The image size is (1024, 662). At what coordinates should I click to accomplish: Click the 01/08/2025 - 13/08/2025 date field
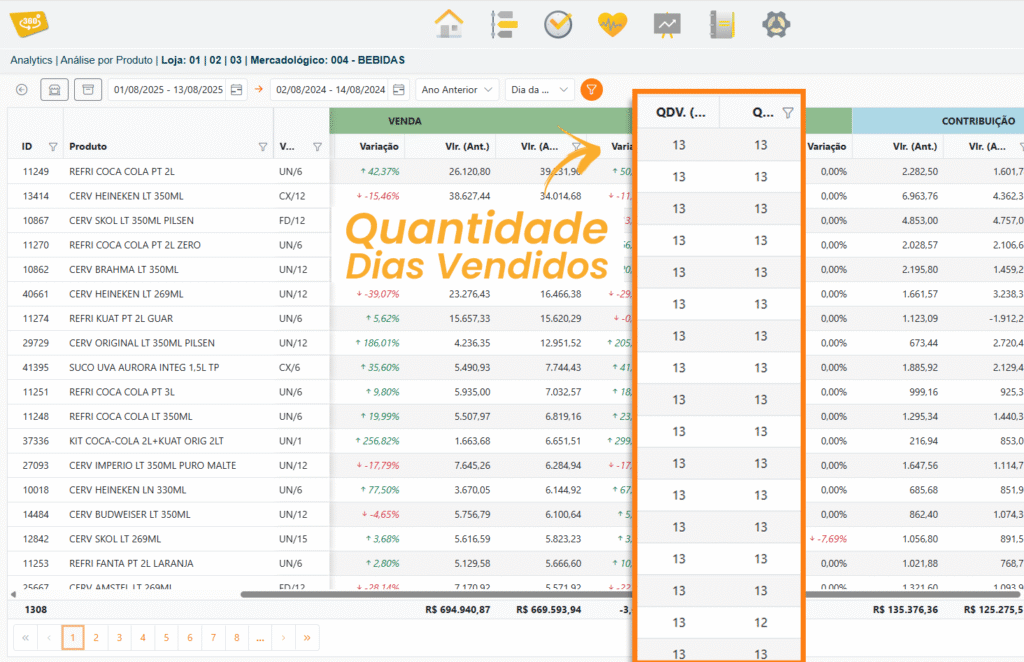coord(168,89)
